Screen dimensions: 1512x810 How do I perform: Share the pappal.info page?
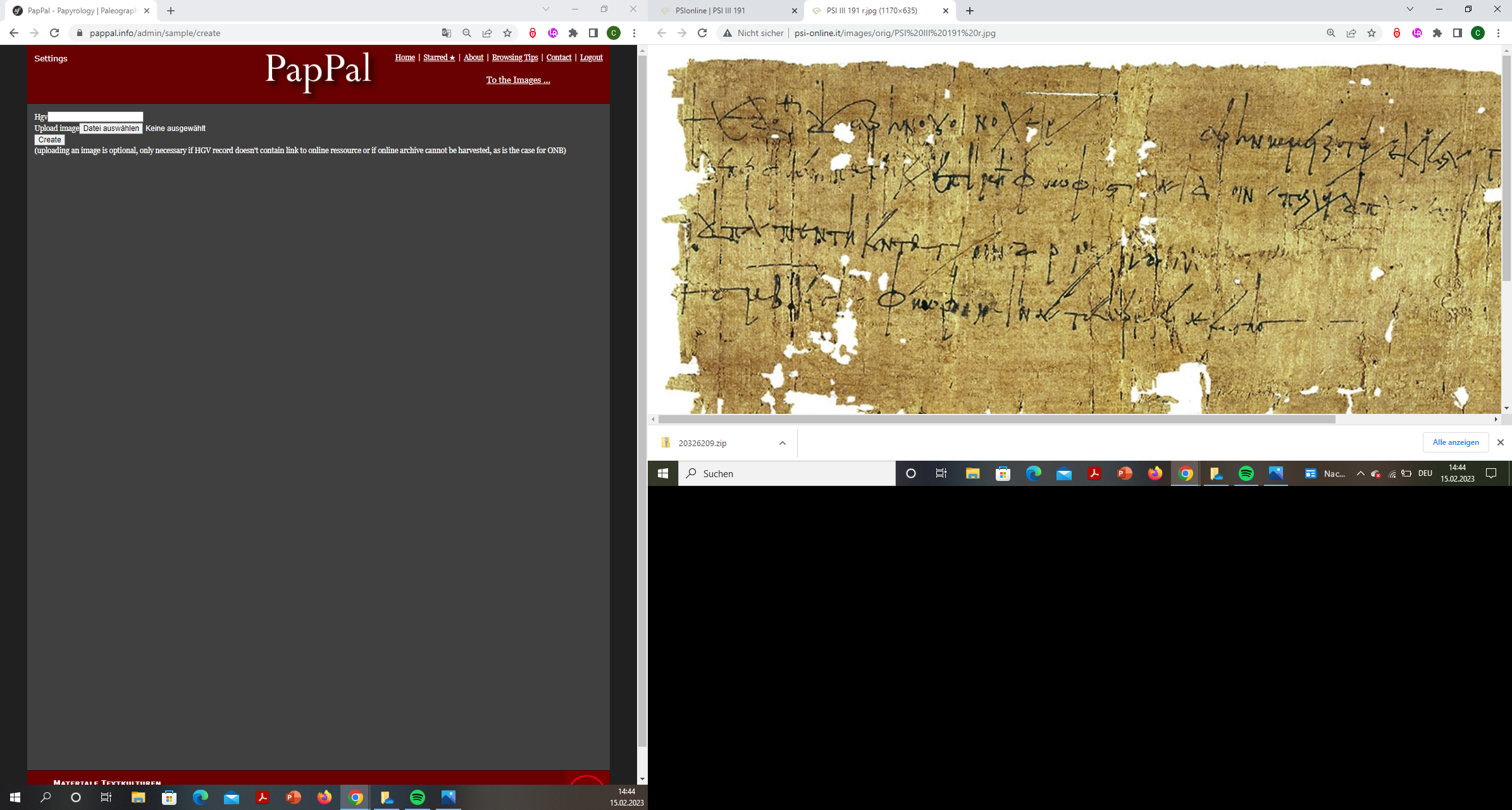pyautogui.click(x=487, y=33)
